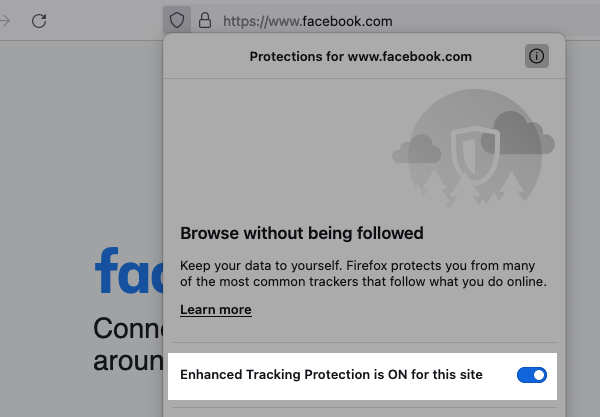This screenshot has height=417, width=600.
Task: Reload the current page
Action: click(x=39, y=20)
